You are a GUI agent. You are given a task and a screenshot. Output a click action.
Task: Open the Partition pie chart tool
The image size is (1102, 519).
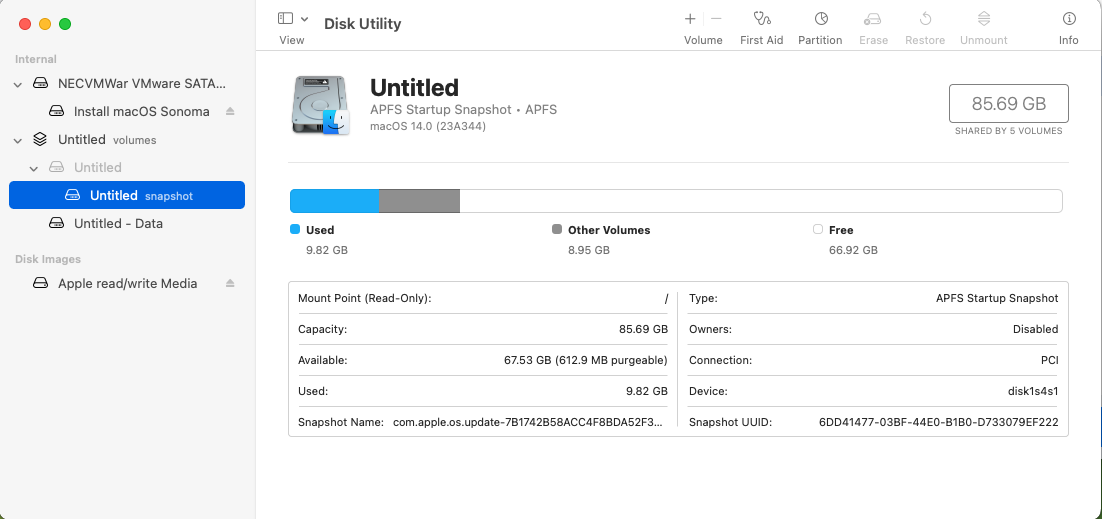click(821, 19)
